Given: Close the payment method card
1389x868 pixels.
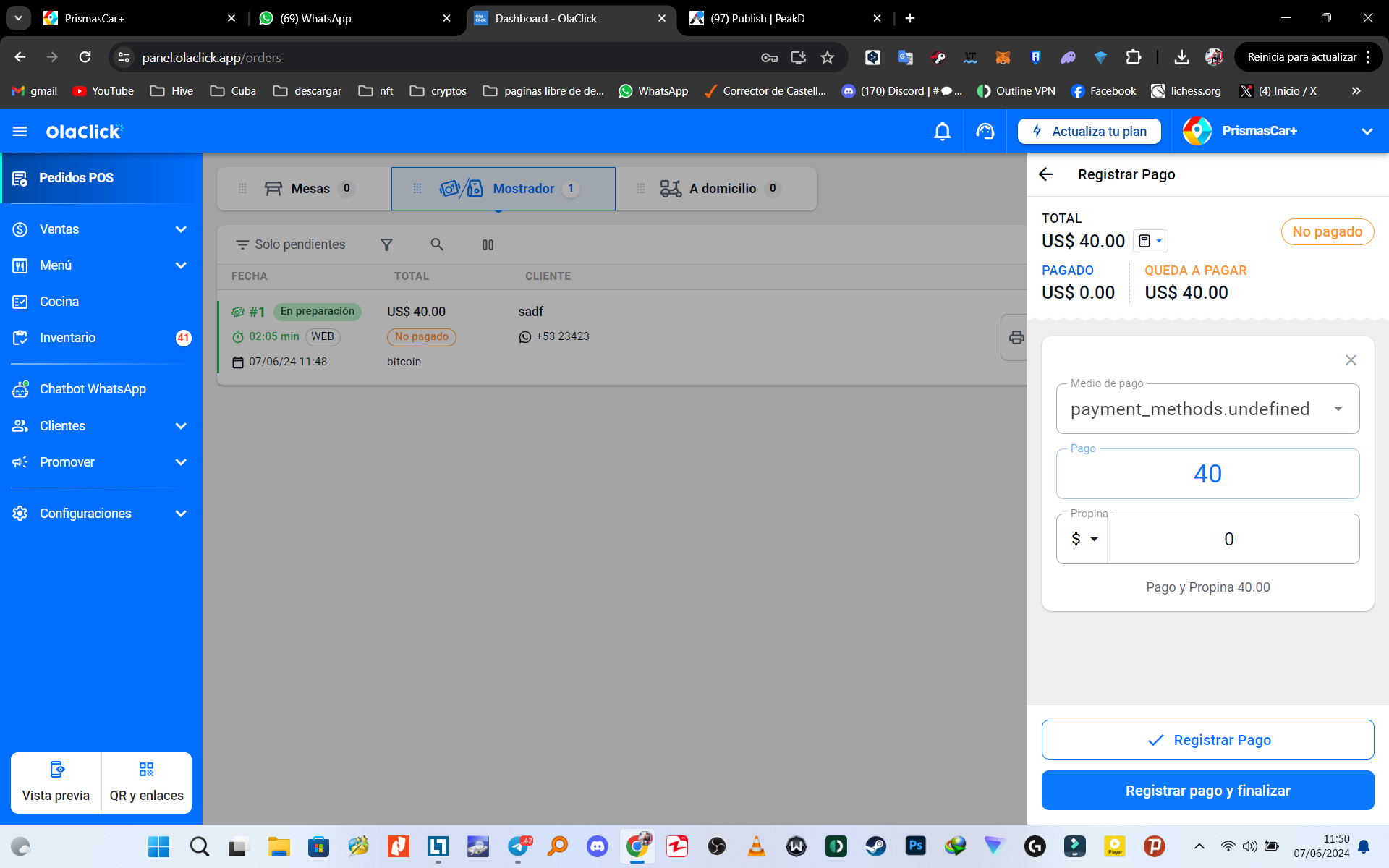Looking at the screenshot, I should (1351, 359).
